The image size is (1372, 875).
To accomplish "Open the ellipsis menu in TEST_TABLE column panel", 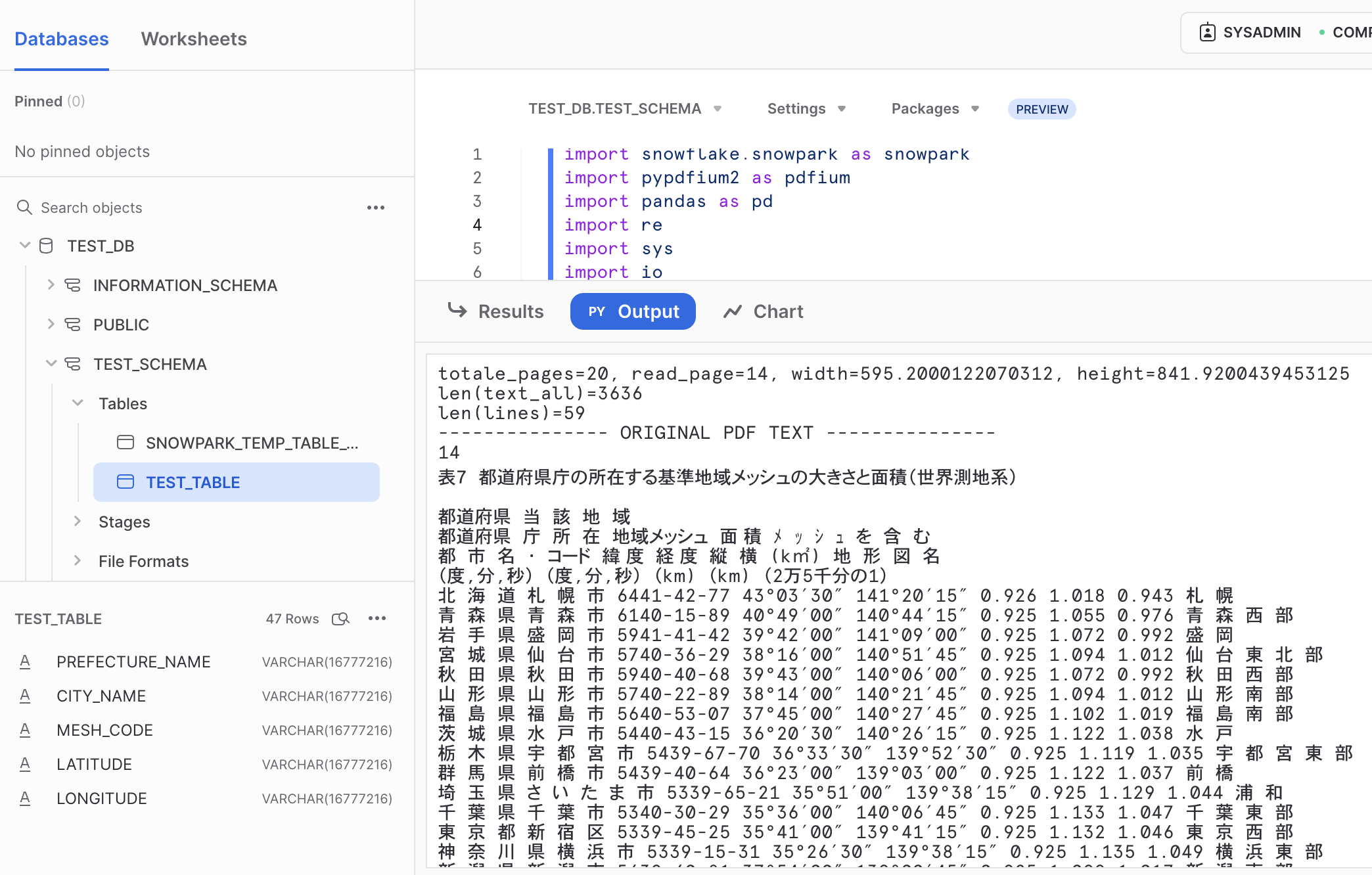I will click(377, 618).
